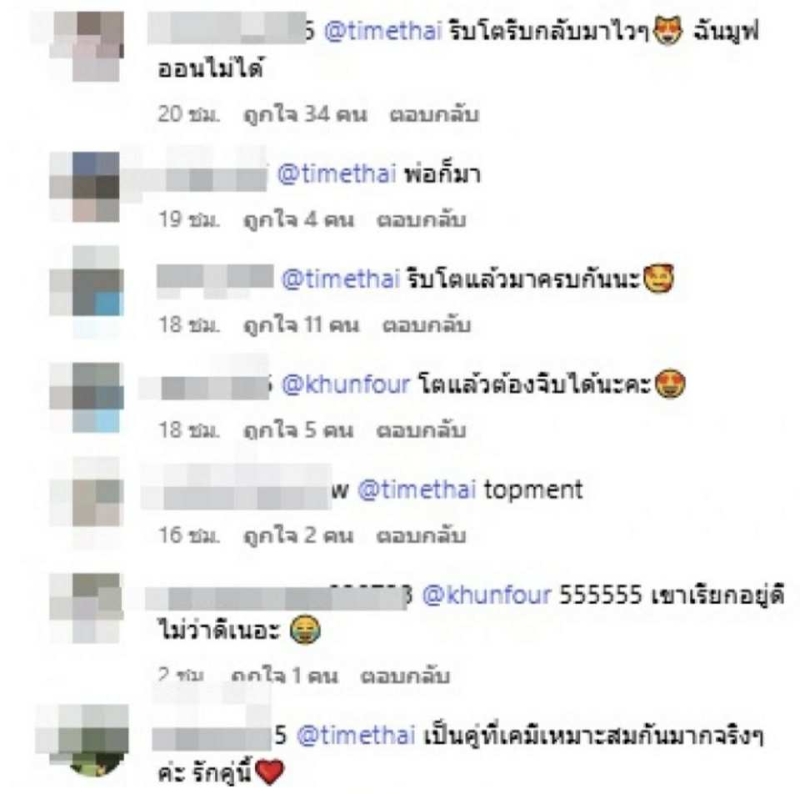Open the avatar of the 19-hour-old comment
The height and width of the screenshot is (794, 800).
(85, 186)
